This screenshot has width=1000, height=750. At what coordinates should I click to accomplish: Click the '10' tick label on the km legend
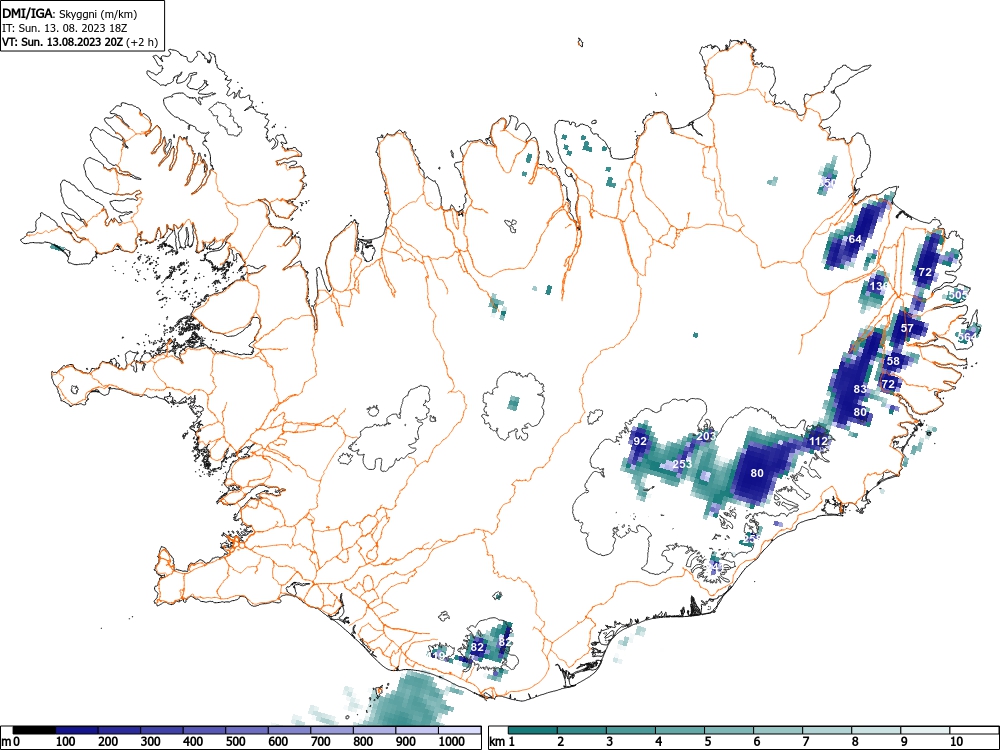coord(955,742)
